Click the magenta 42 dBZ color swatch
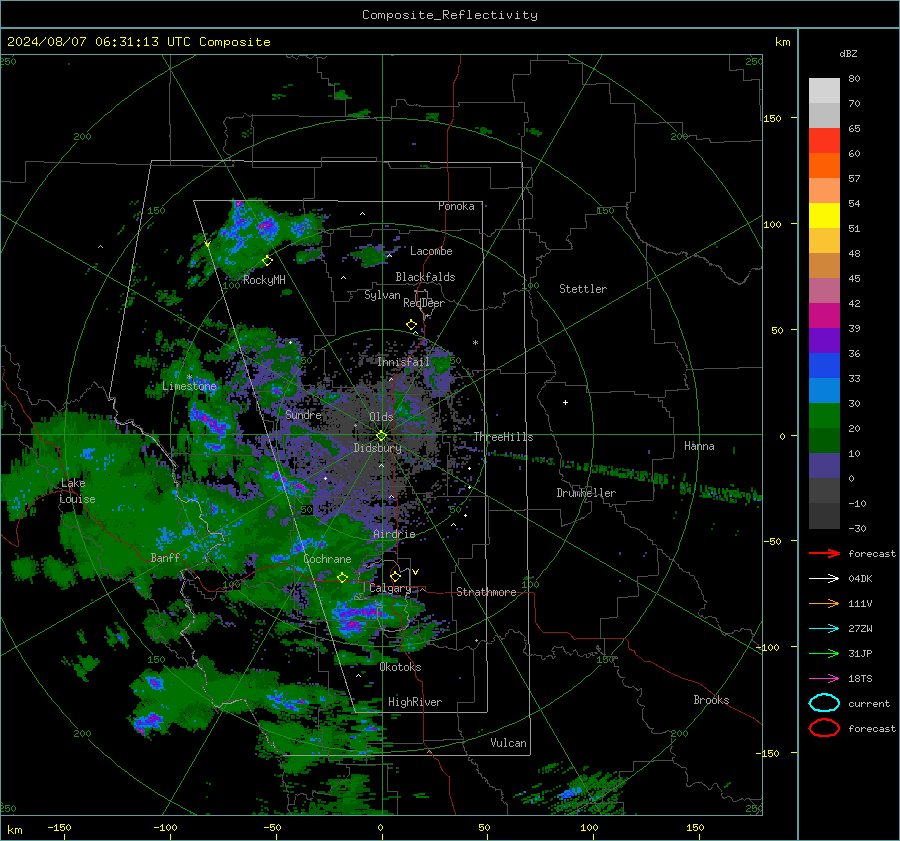Viewport: 900px width, 841px height. (824, 315)
